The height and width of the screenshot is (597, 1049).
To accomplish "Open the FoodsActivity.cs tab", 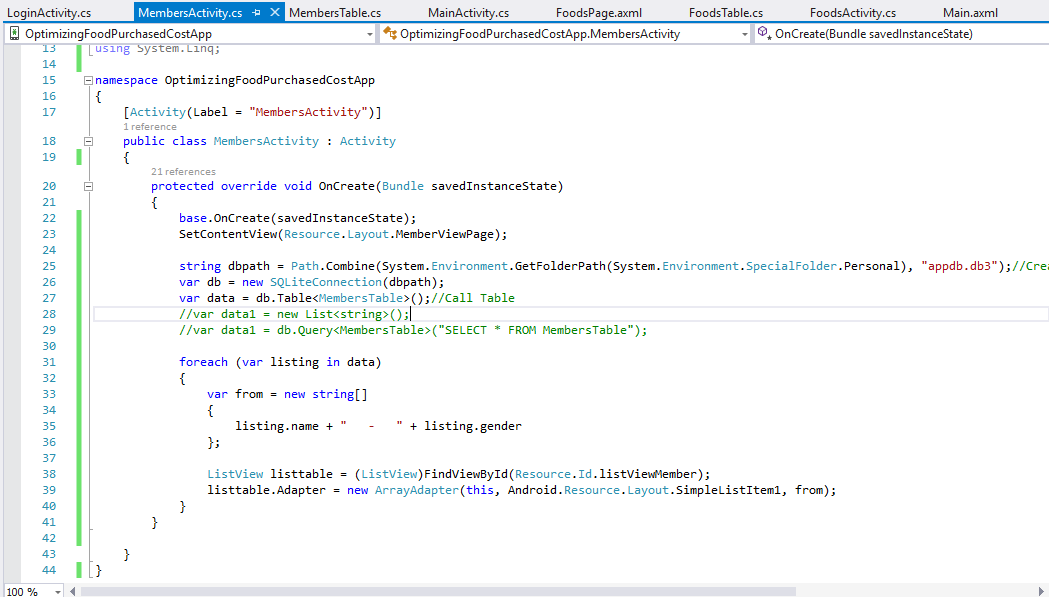I will [853, 13].
